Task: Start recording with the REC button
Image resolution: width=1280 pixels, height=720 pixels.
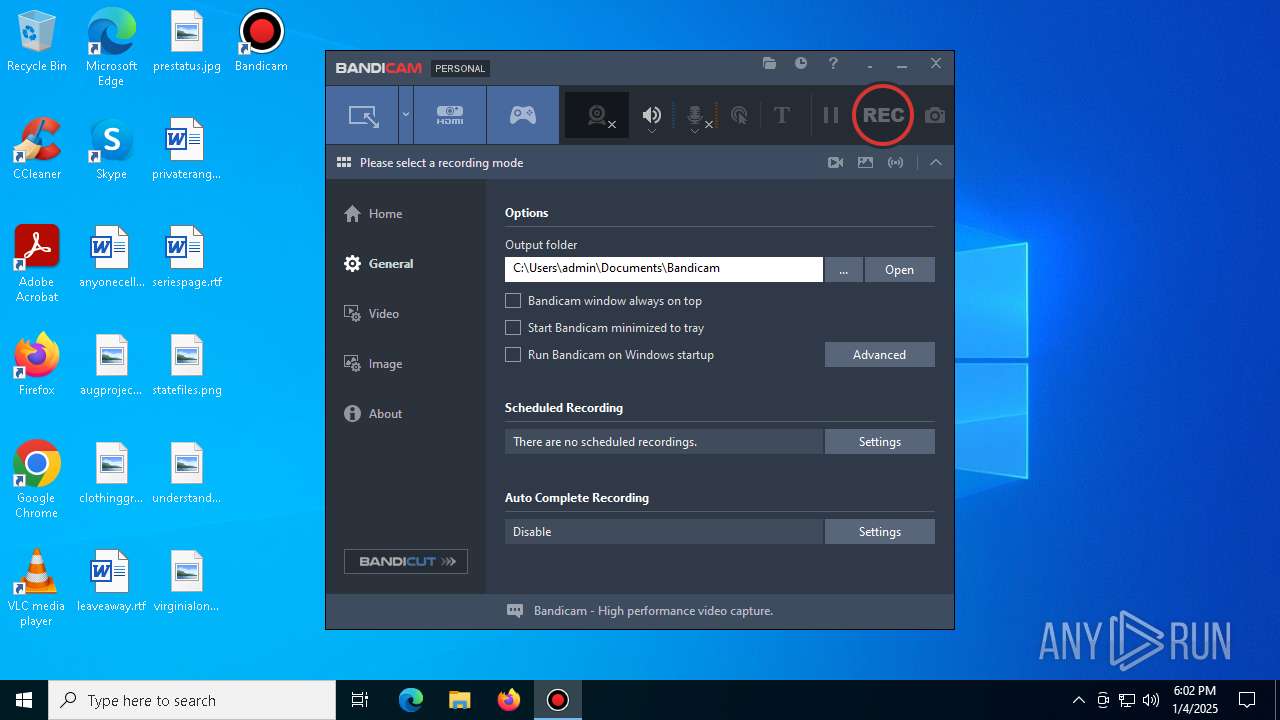Action: click(883, 115)
